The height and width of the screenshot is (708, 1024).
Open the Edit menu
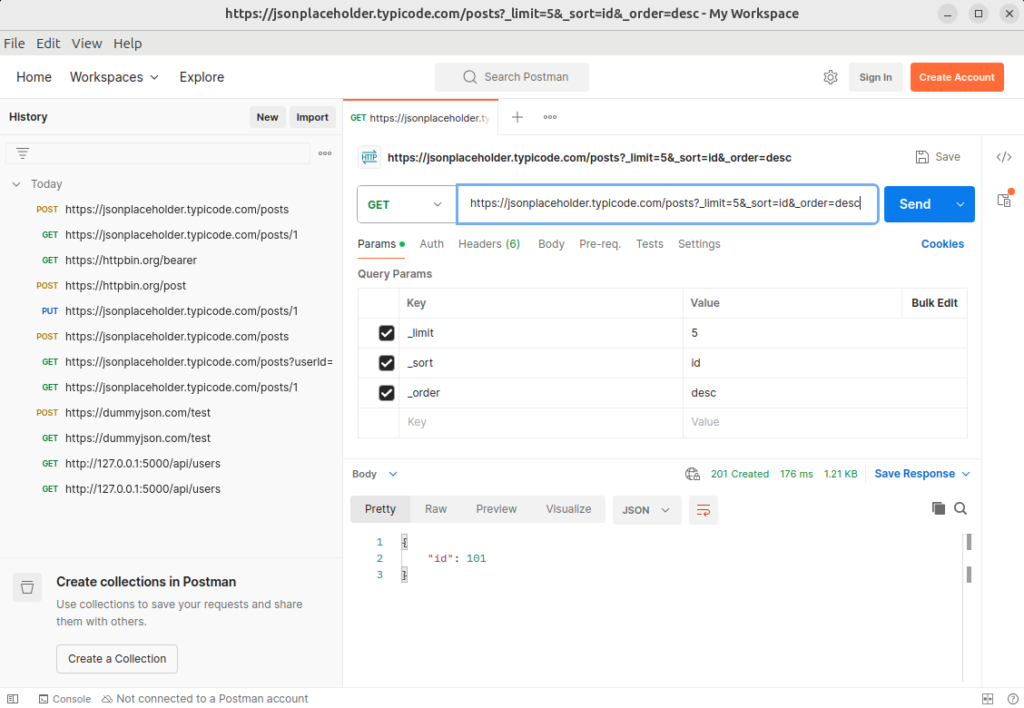48,44
